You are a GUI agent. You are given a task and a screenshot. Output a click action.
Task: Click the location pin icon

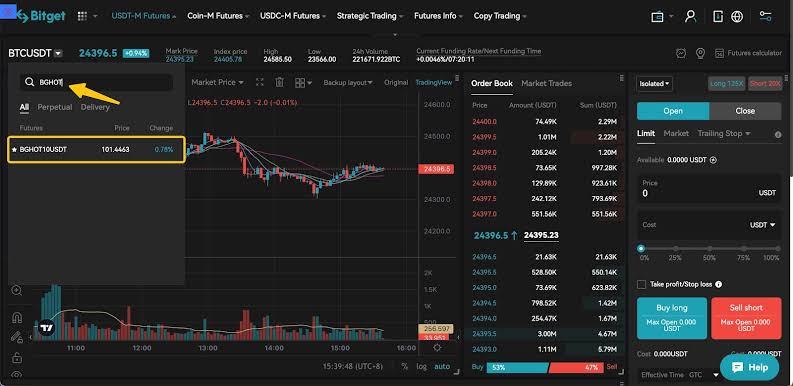[700, 53]
